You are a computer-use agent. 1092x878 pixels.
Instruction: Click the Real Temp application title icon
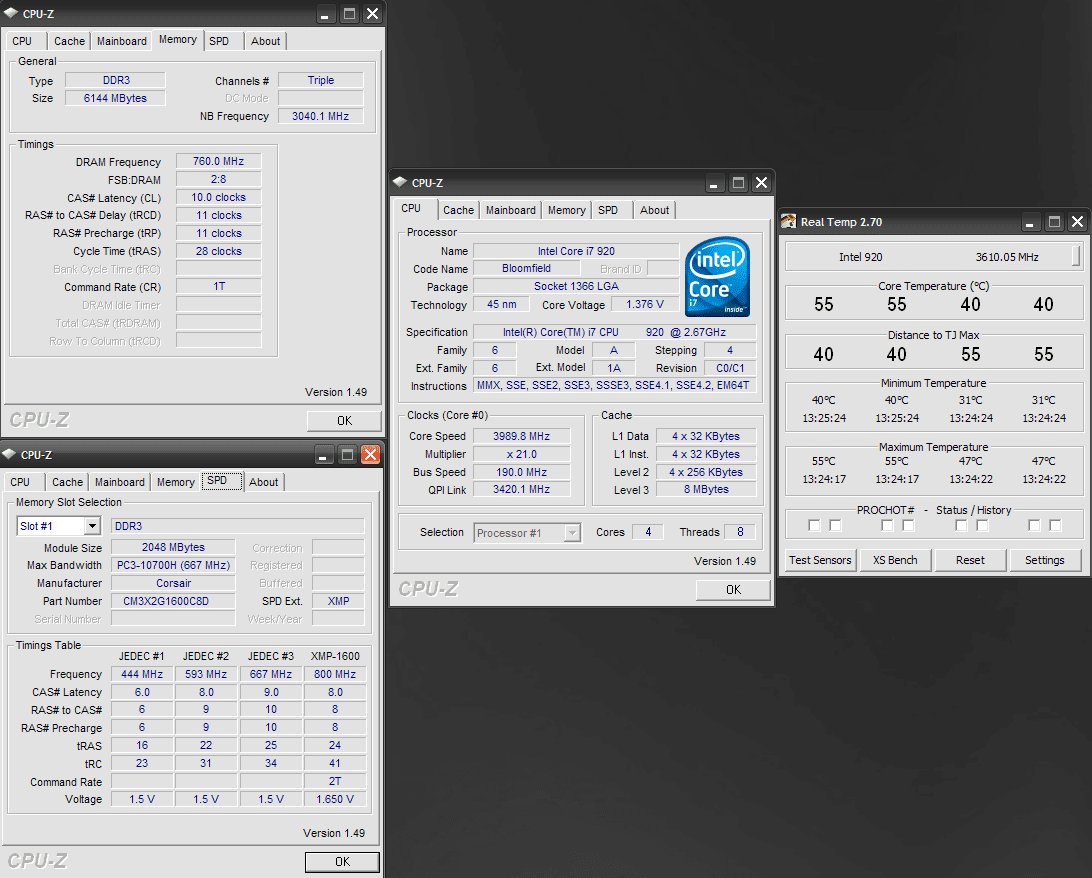pos(788,221)
